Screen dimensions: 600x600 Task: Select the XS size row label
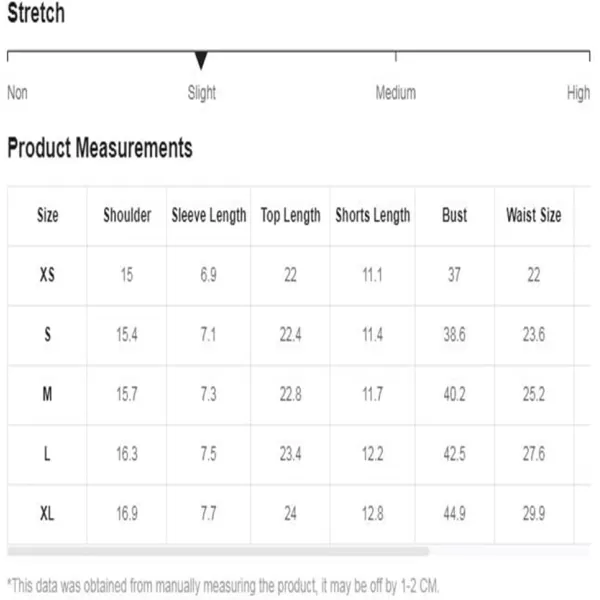47,275
